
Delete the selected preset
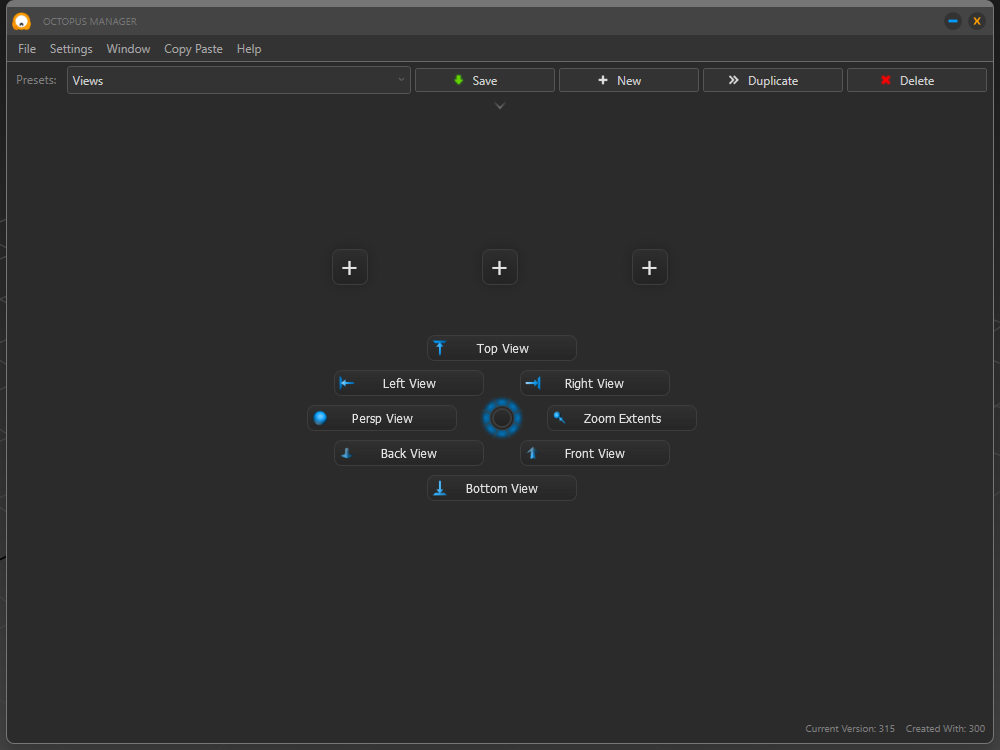point(916,80)
